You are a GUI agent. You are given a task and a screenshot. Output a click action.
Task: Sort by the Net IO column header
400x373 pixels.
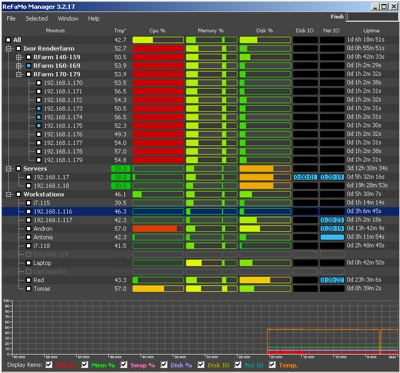coord(331,31)
